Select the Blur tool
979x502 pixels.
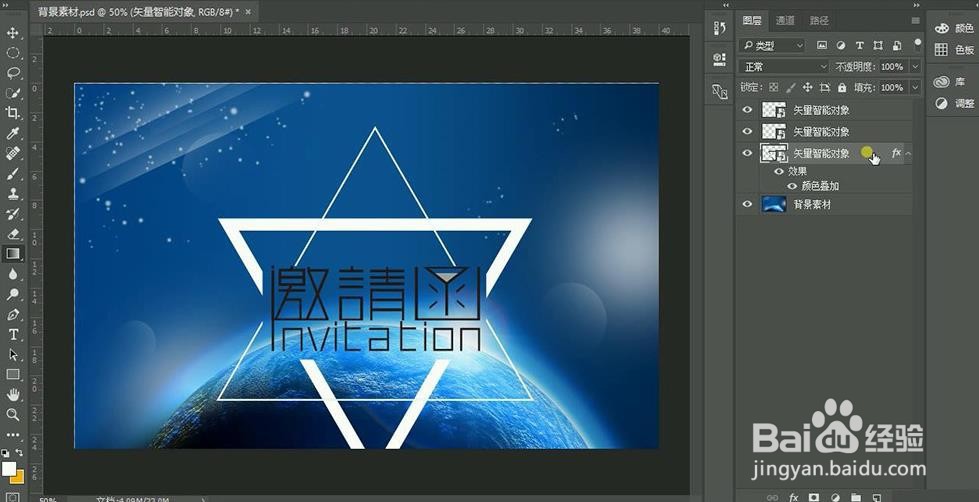coord(12,273)
